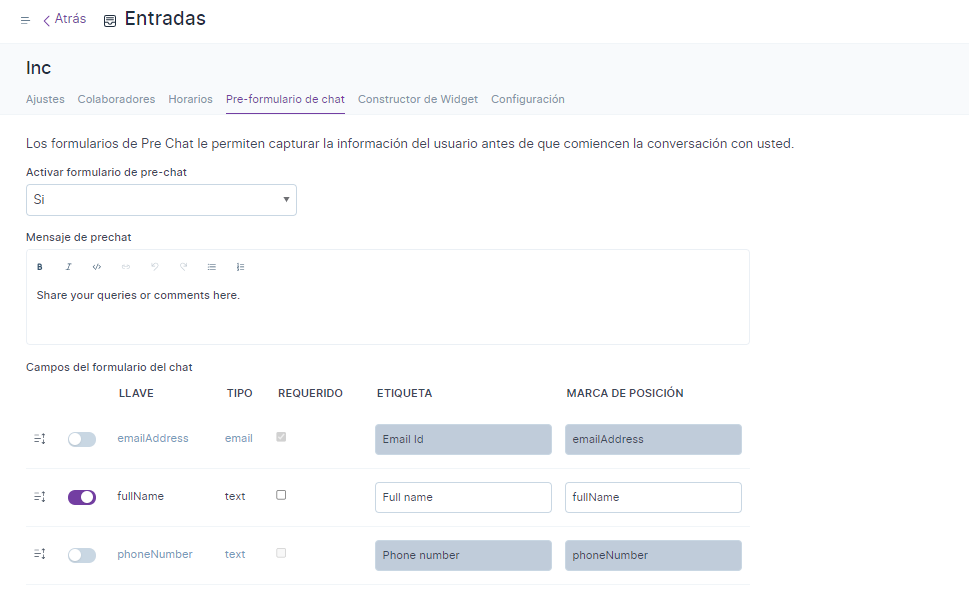Open the hamburger menu
The image size is (969, 595).
[25, 20]
